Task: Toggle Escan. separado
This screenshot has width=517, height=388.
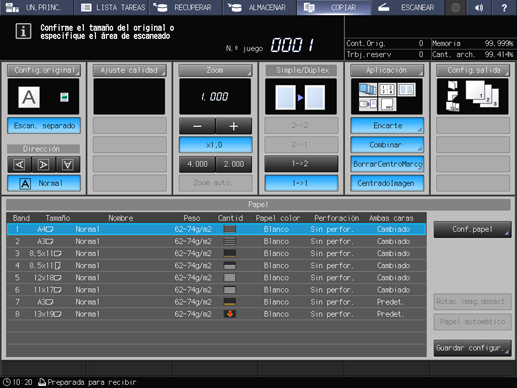Action: tap(44, 126)
